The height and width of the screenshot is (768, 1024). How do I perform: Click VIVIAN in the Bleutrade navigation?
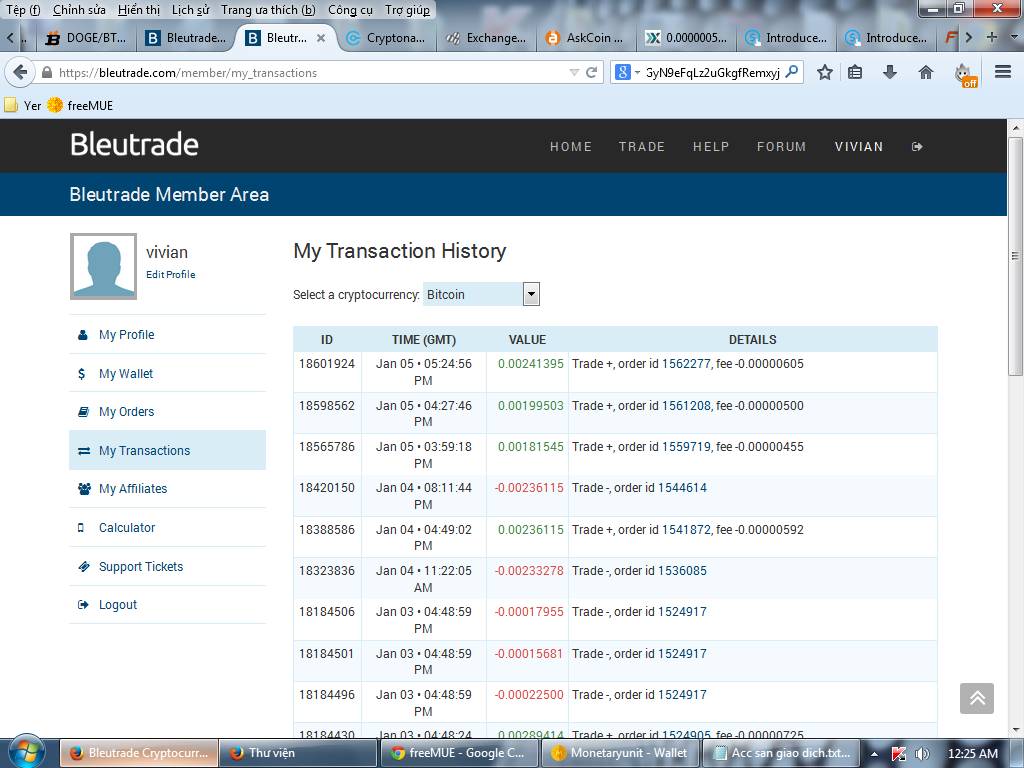coord(859,147)
